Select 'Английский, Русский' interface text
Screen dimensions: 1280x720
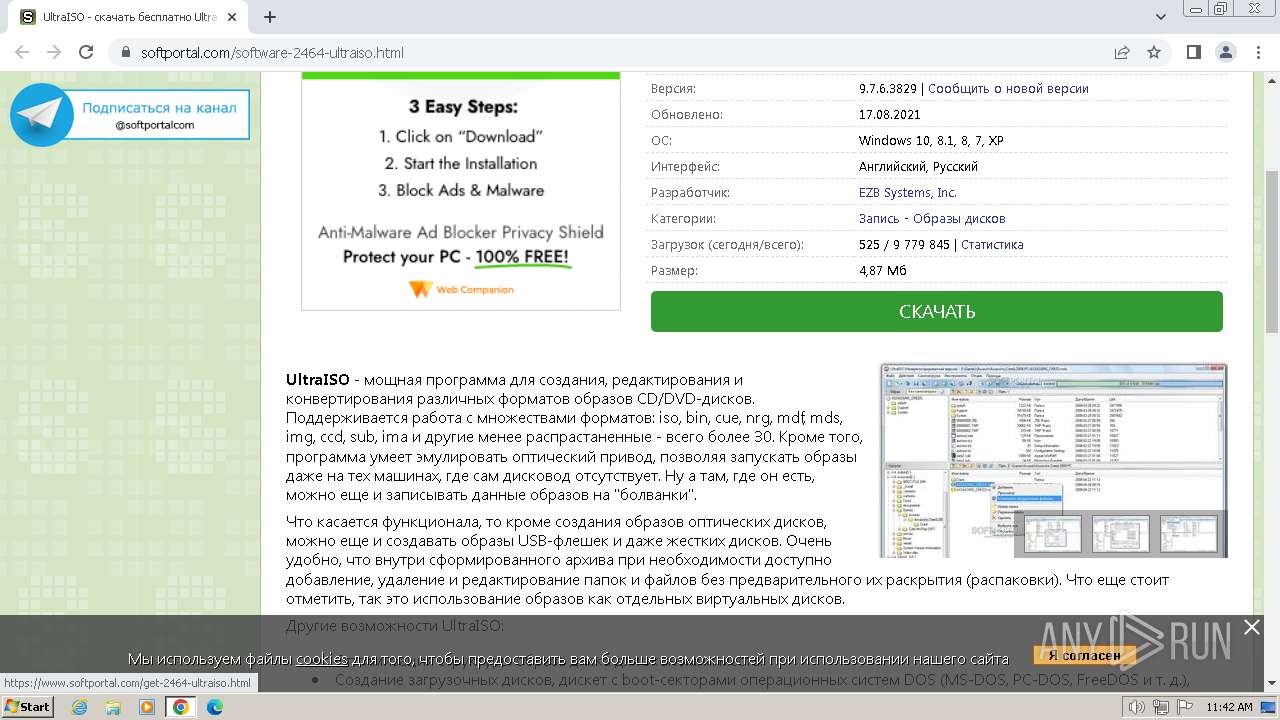click(x=918, y=166)
